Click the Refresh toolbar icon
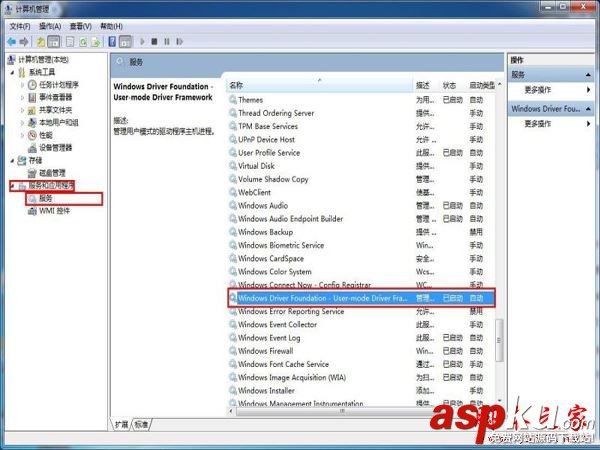The width and height of the screenshot is (600, 450). click(83, 41)
